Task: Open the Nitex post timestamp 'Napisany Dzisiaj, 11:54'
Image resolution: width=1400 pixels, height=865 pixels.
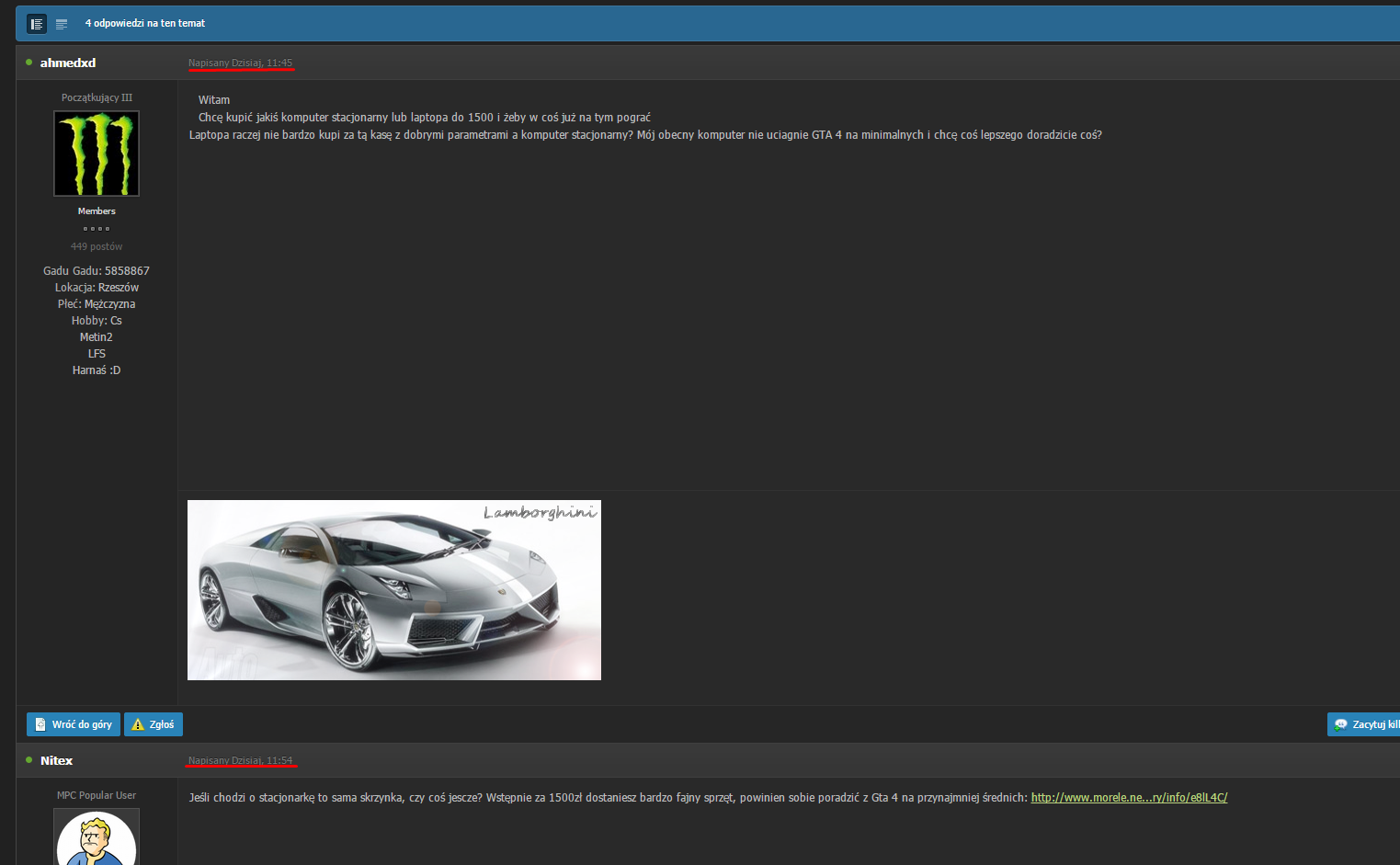Action: click(x=240, y=761)
